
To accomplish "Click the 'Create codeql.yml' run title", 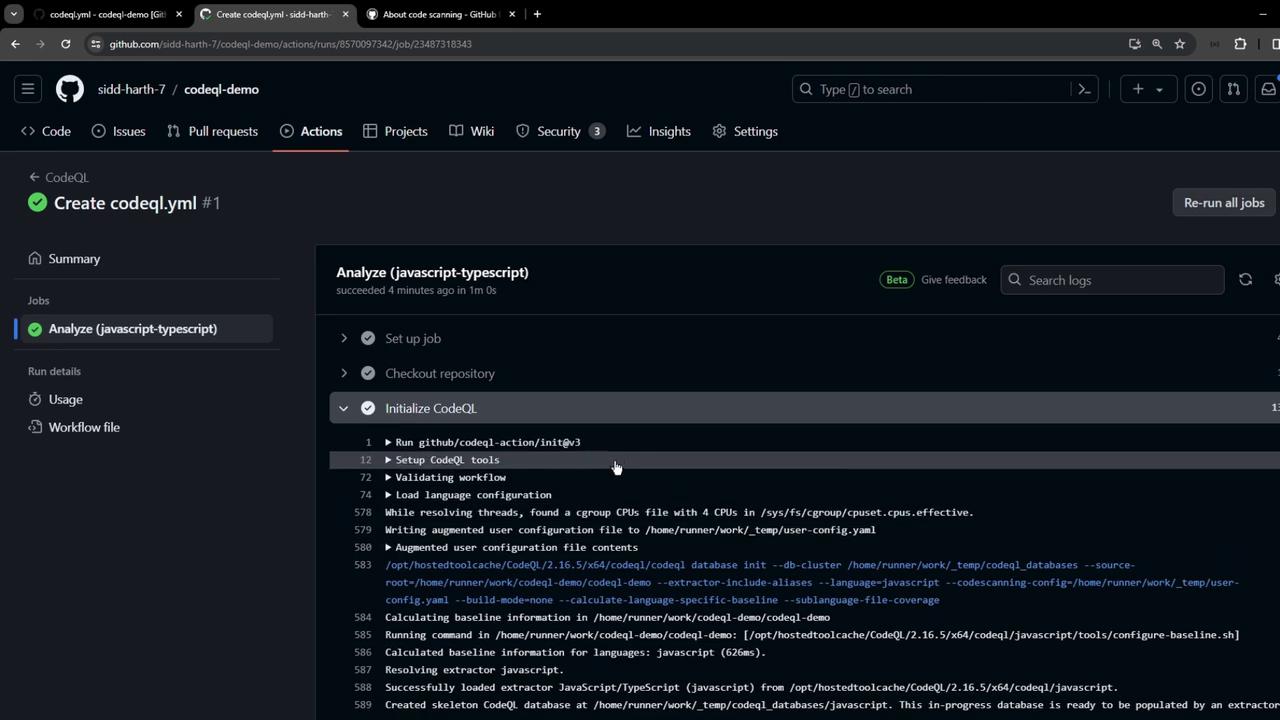I will tap(125, 203).
